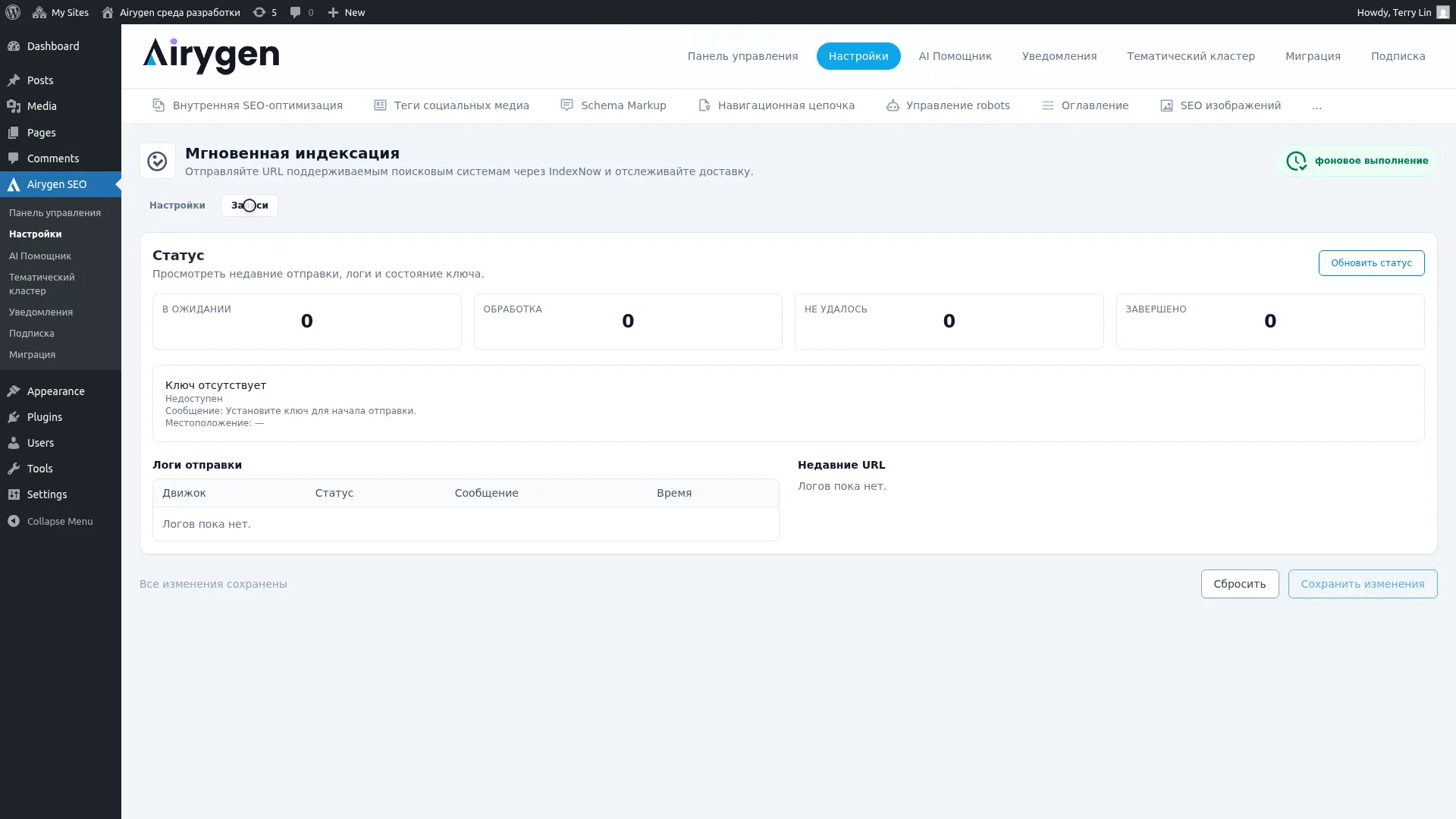Click Сохранить изменения button
Image resolution: width=1456 pixels, height=819 pixels.
coord(1363,584)
